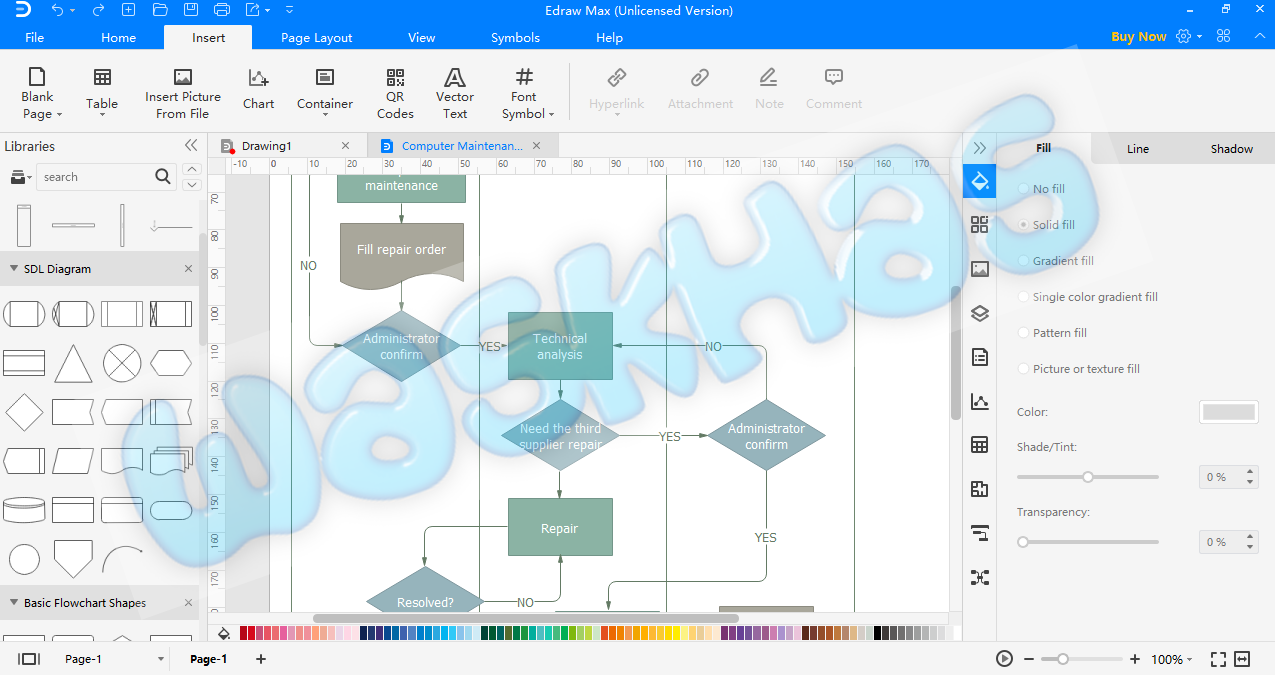1275x675 pixels.
Task: Open the Layers panel icon in right sidebar
Action: point(979,313)
